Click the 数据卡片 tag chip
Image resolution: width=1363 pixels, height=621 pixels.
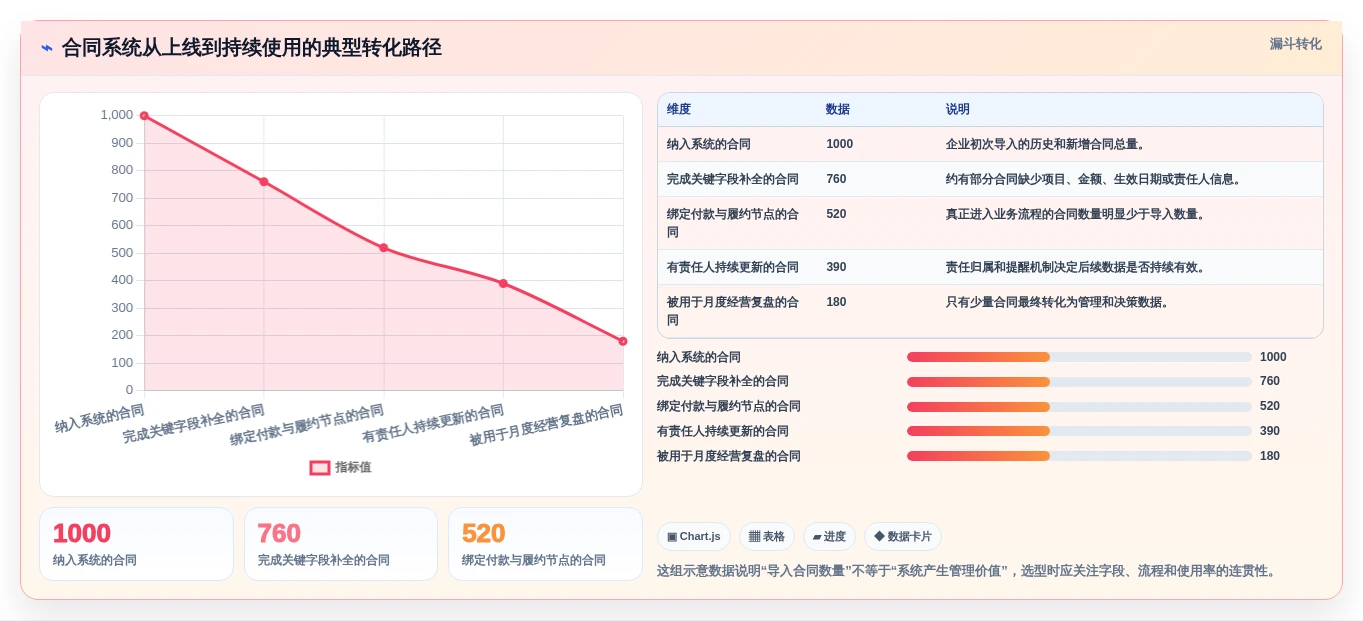(903, 536)
